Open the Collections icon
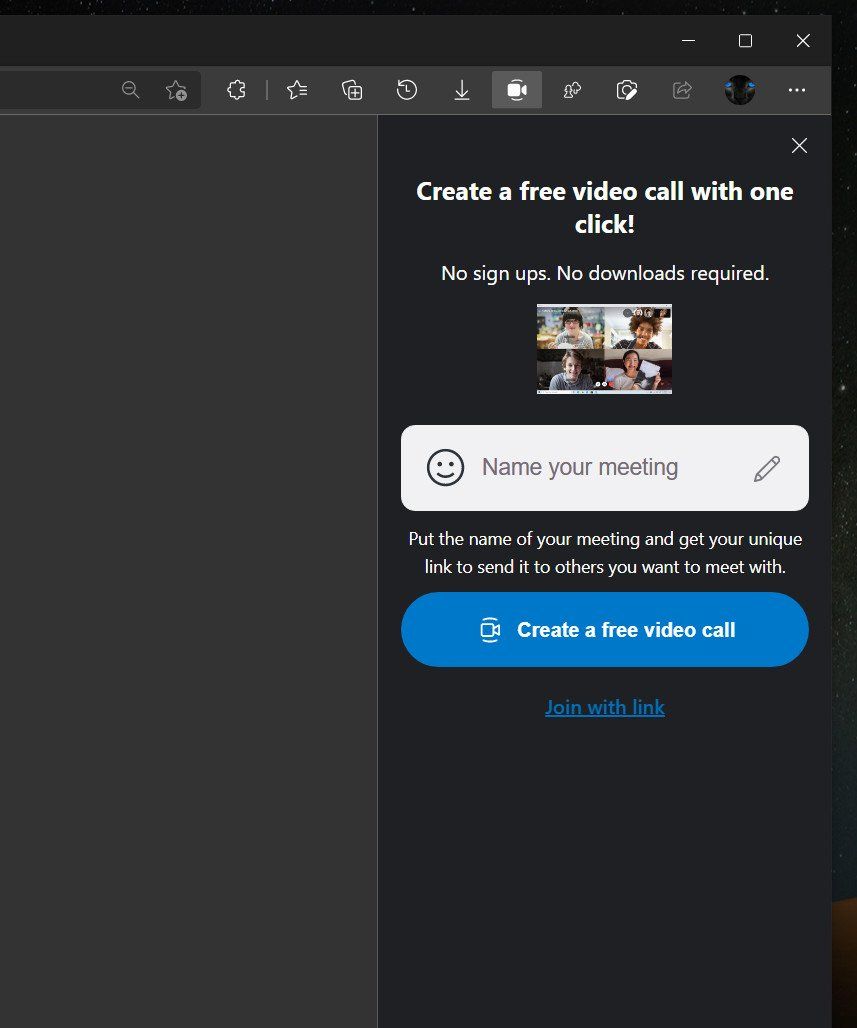The height and width of the screenshot is (1028, 857). 352,90
